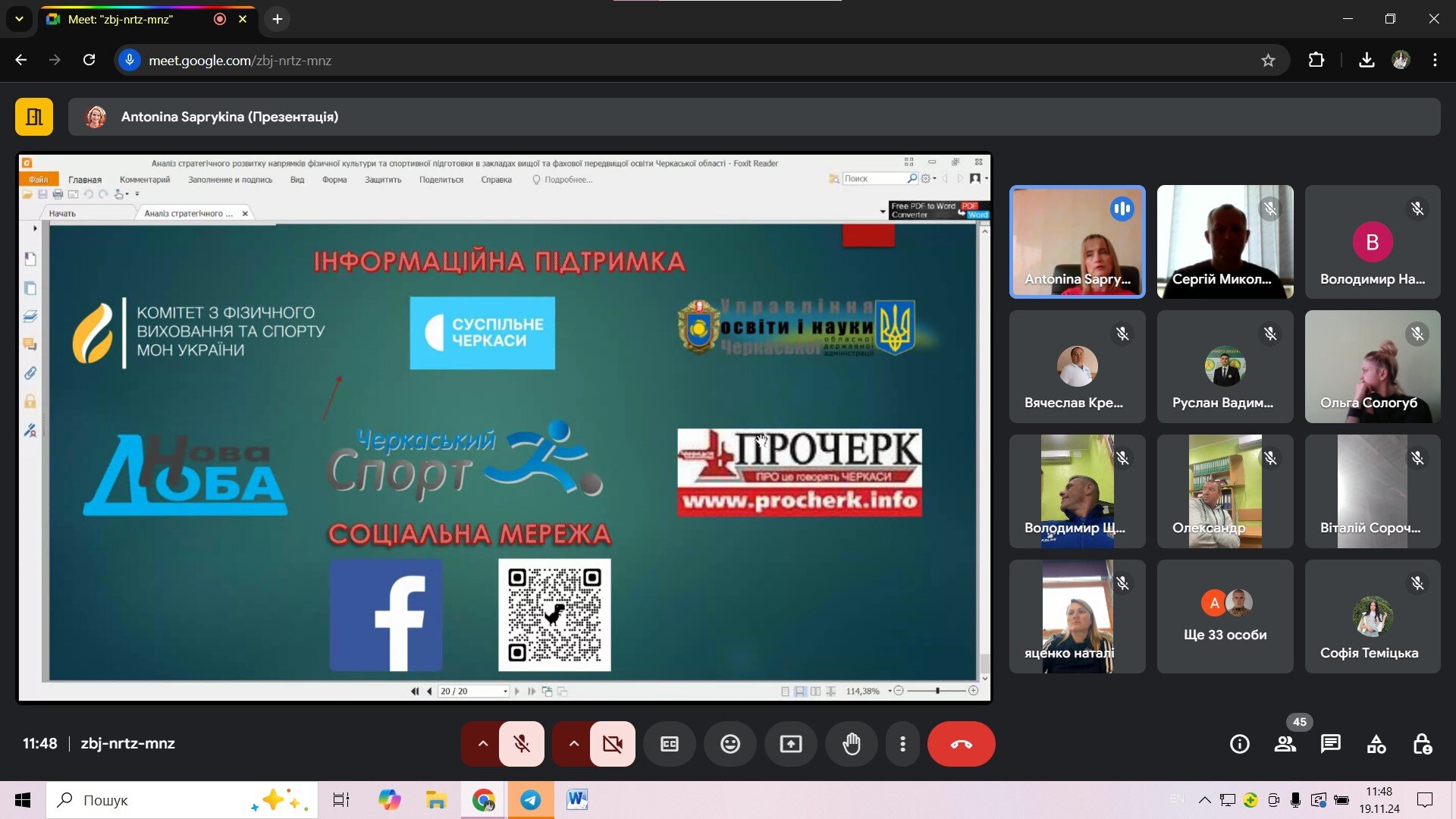The width and height of the screenshot is (1456, 819).
Task: Open File Explorer from the taskbar
Action: 436,800
